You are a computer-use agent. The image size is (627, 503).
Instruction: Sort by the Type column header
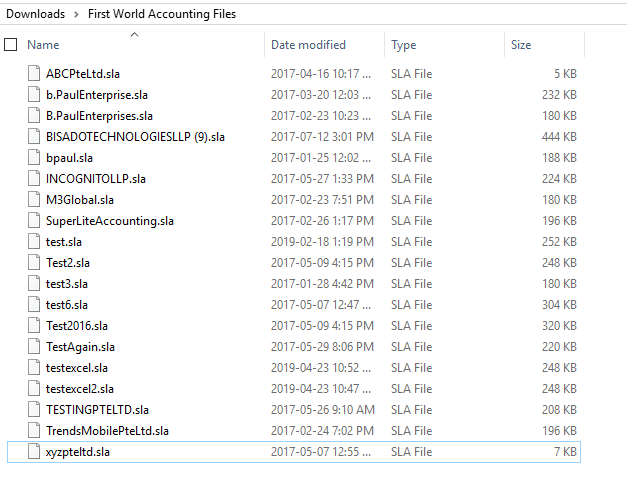404,45
